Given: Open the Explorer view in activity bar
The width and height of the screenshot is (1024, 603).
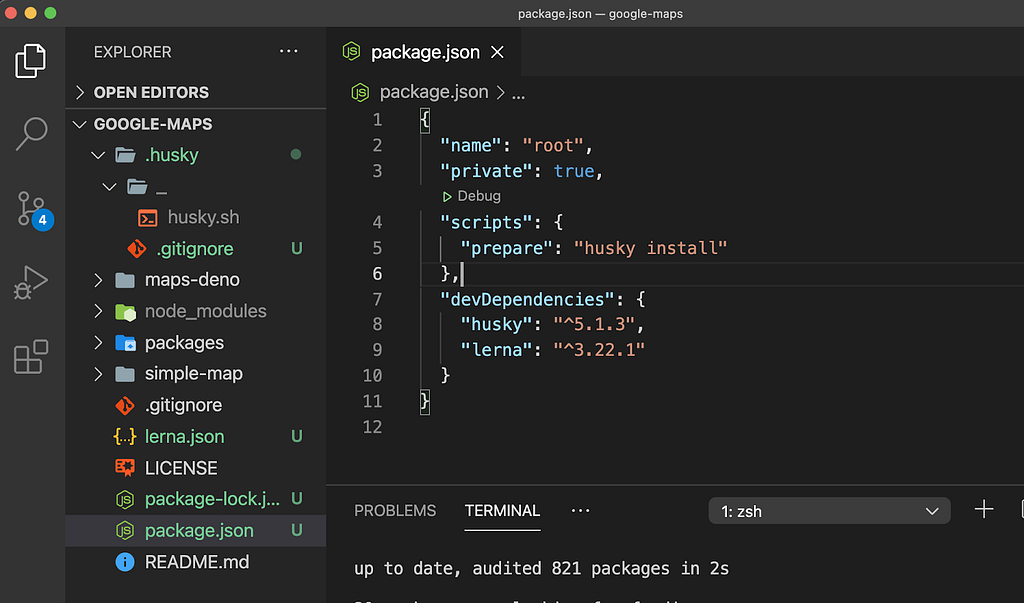Looking at the screenshot, I should (x=31, y=61).
